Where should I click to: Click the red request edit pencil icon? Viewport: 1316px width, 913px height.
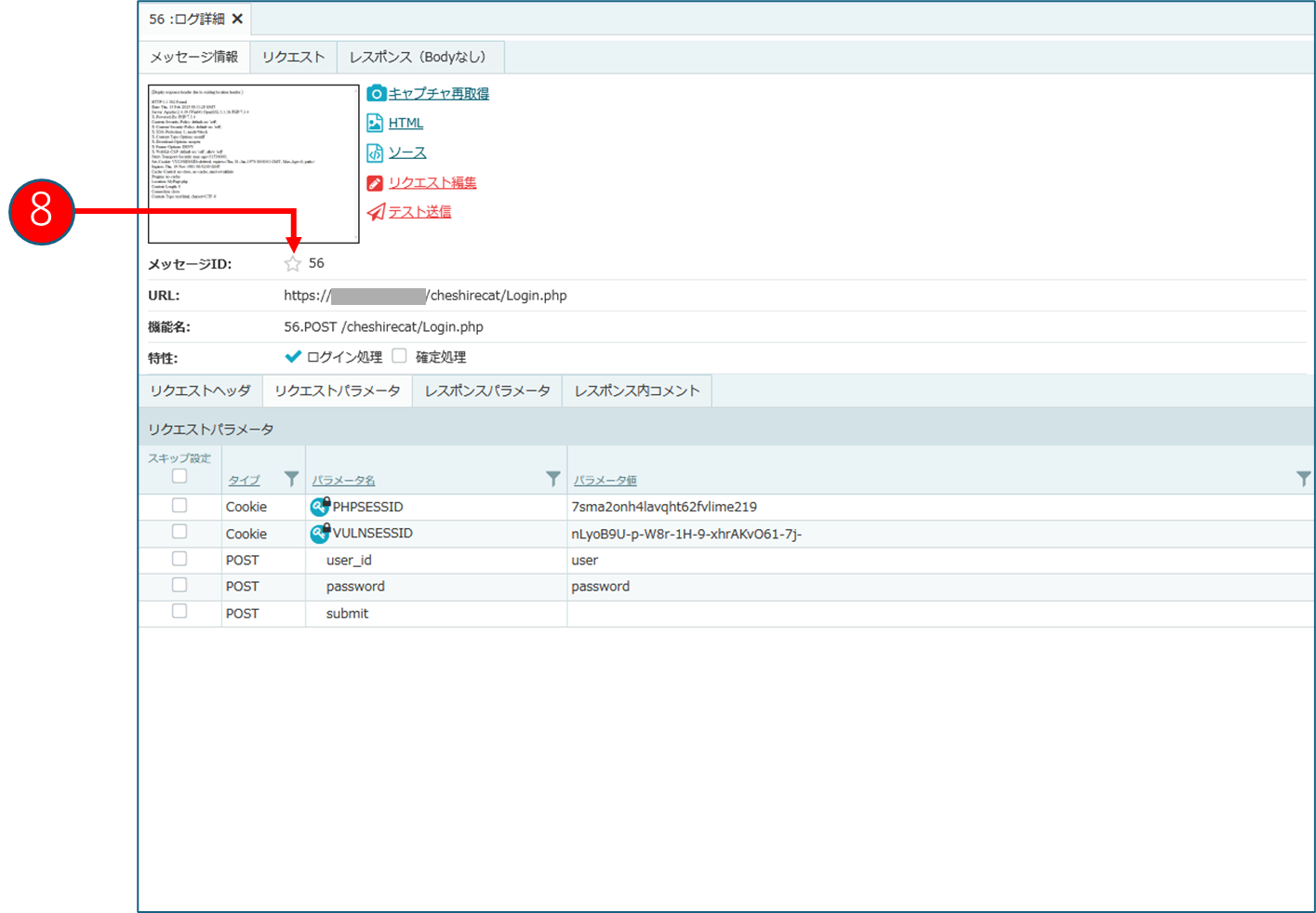point(375,183)
